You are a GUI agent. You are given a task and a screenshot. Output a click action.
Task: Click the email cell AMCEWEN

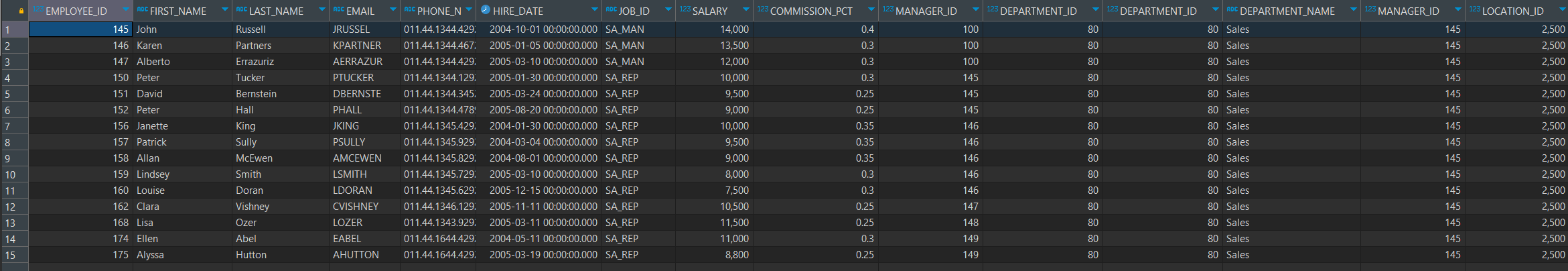coord(364,158)
